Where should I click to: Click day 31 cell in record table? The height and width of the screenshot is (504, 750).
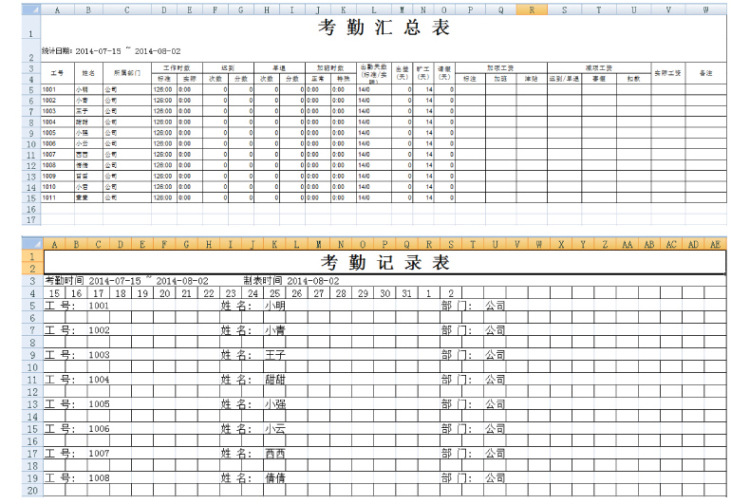[405, 293]
